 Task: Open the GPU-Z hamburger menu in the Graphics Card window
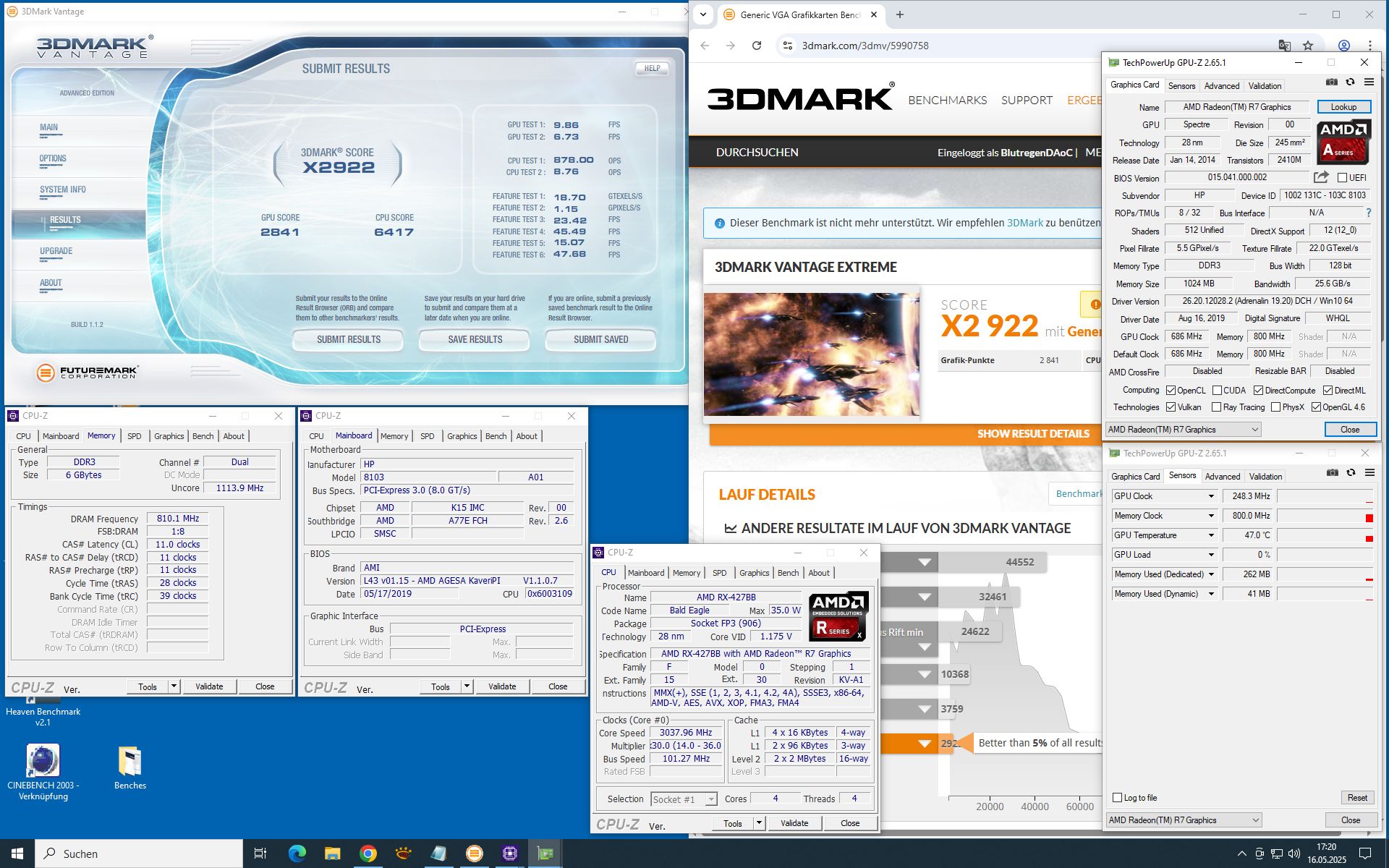click(x=1369, y=82)
